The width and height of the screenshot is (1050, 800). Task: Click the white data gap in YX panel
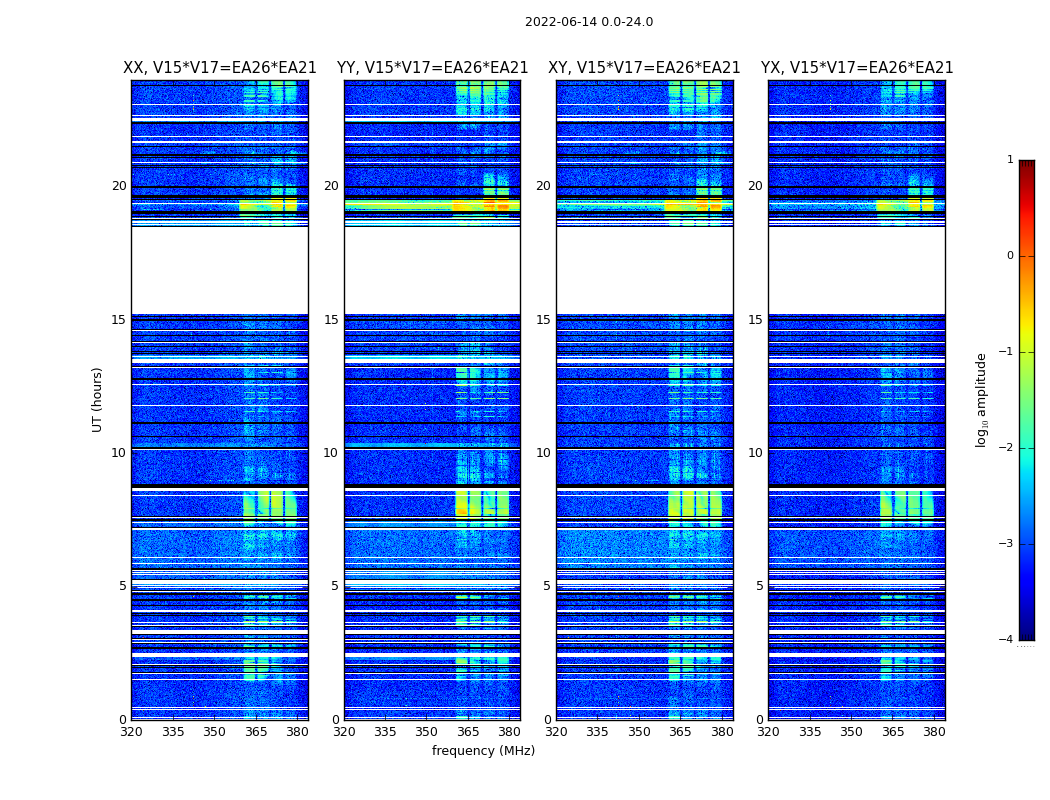click(856, 270)
